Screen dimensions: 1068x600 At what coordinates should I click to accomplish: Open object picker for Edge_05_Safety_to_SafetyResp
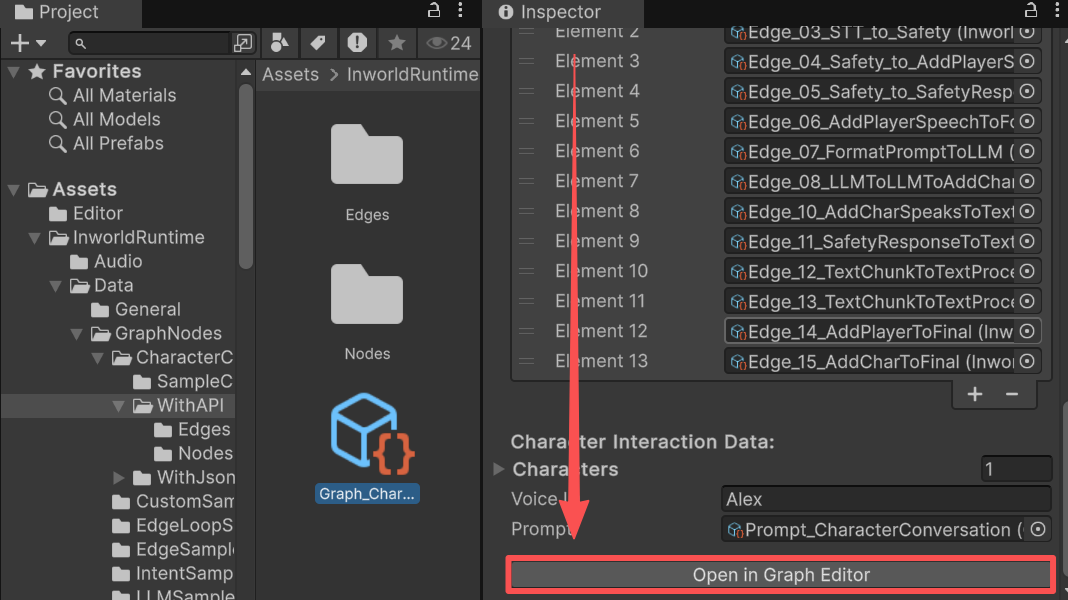(1027, 91)
